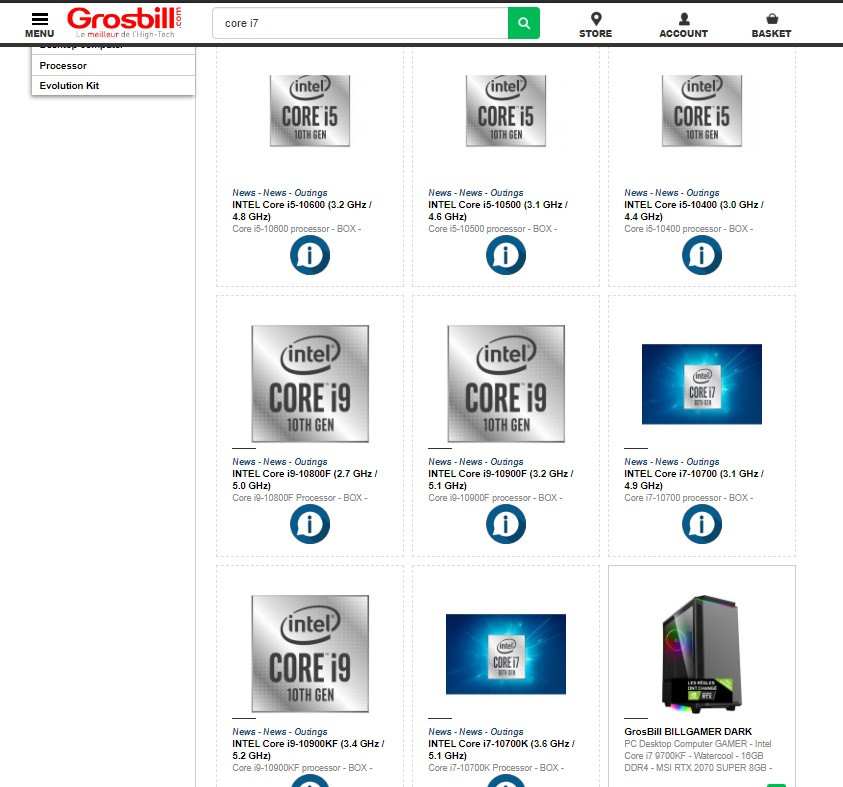Click info icon for Core i5-10400
Screen dimensions: 843x787
point(702,255)
